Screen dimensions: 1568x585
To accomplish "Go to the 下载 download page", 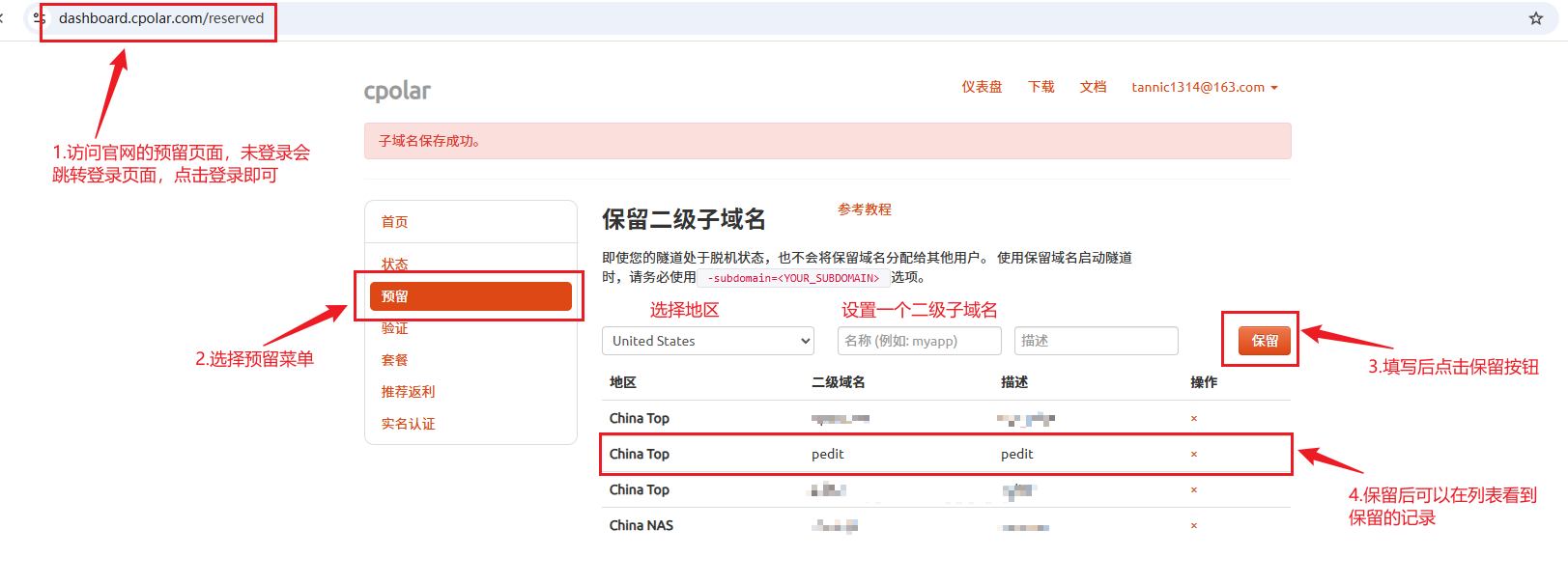I will 1041,87.
